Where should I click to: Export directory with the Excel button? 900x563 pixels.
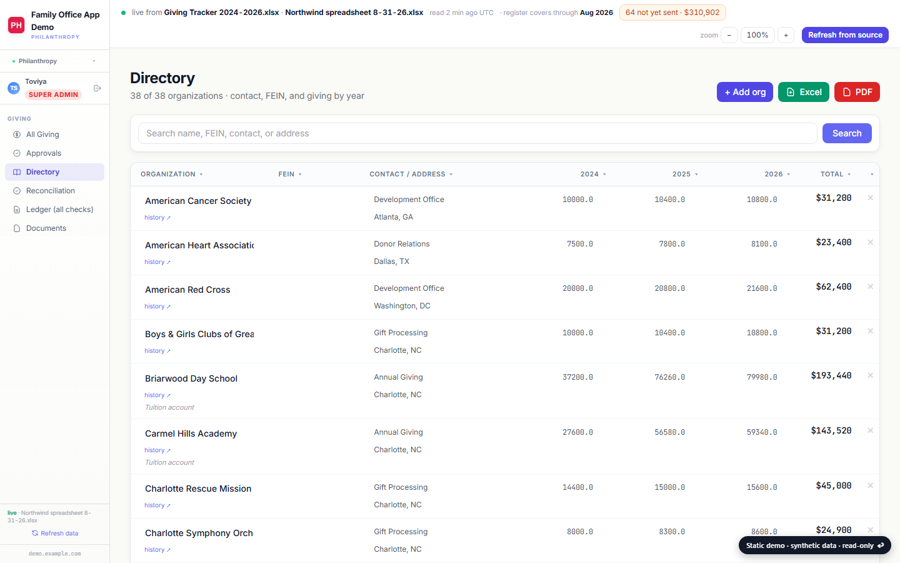click(803, 92)
